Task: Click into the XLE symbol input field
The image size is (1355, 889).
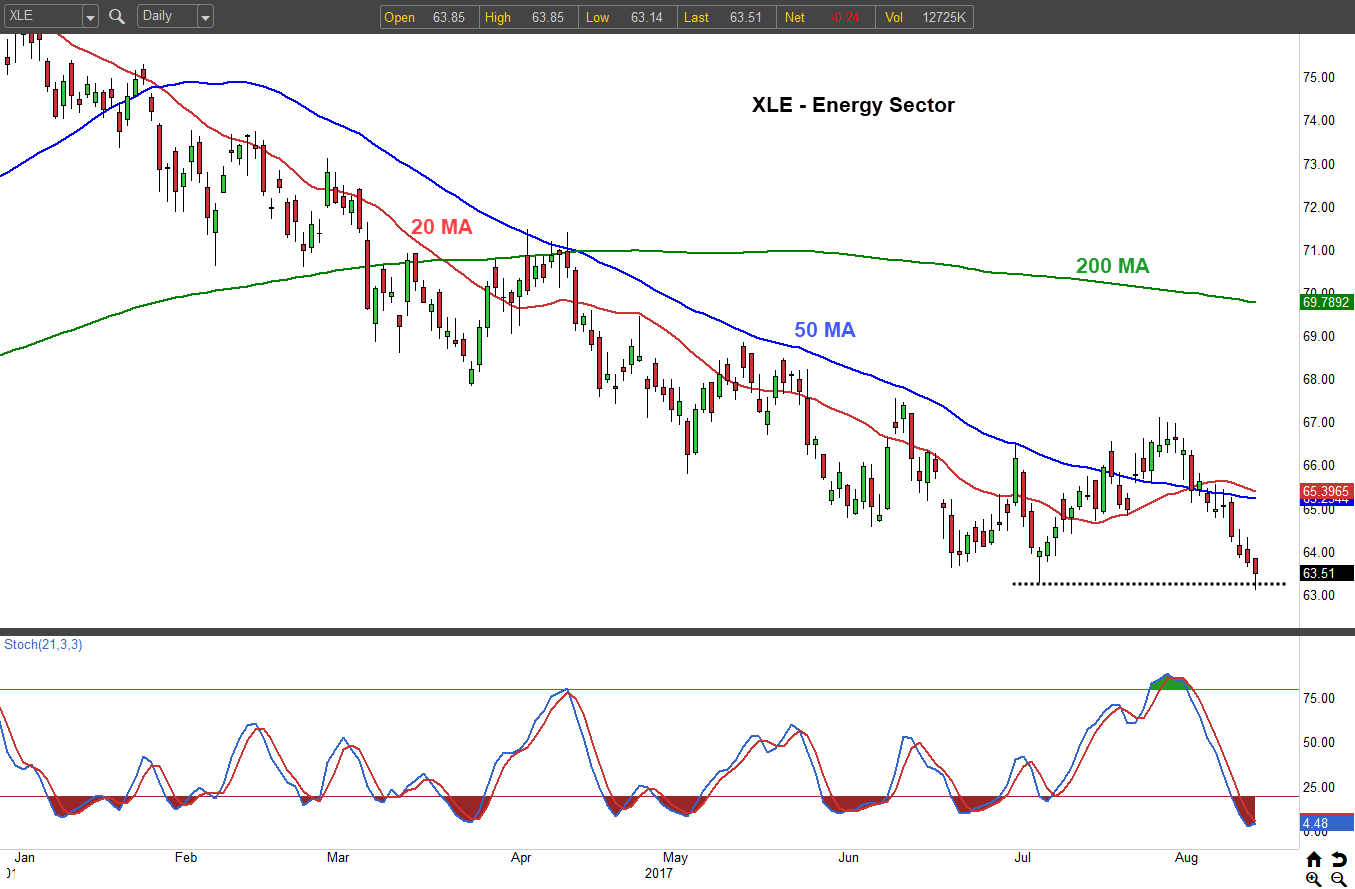Action: 42,17
